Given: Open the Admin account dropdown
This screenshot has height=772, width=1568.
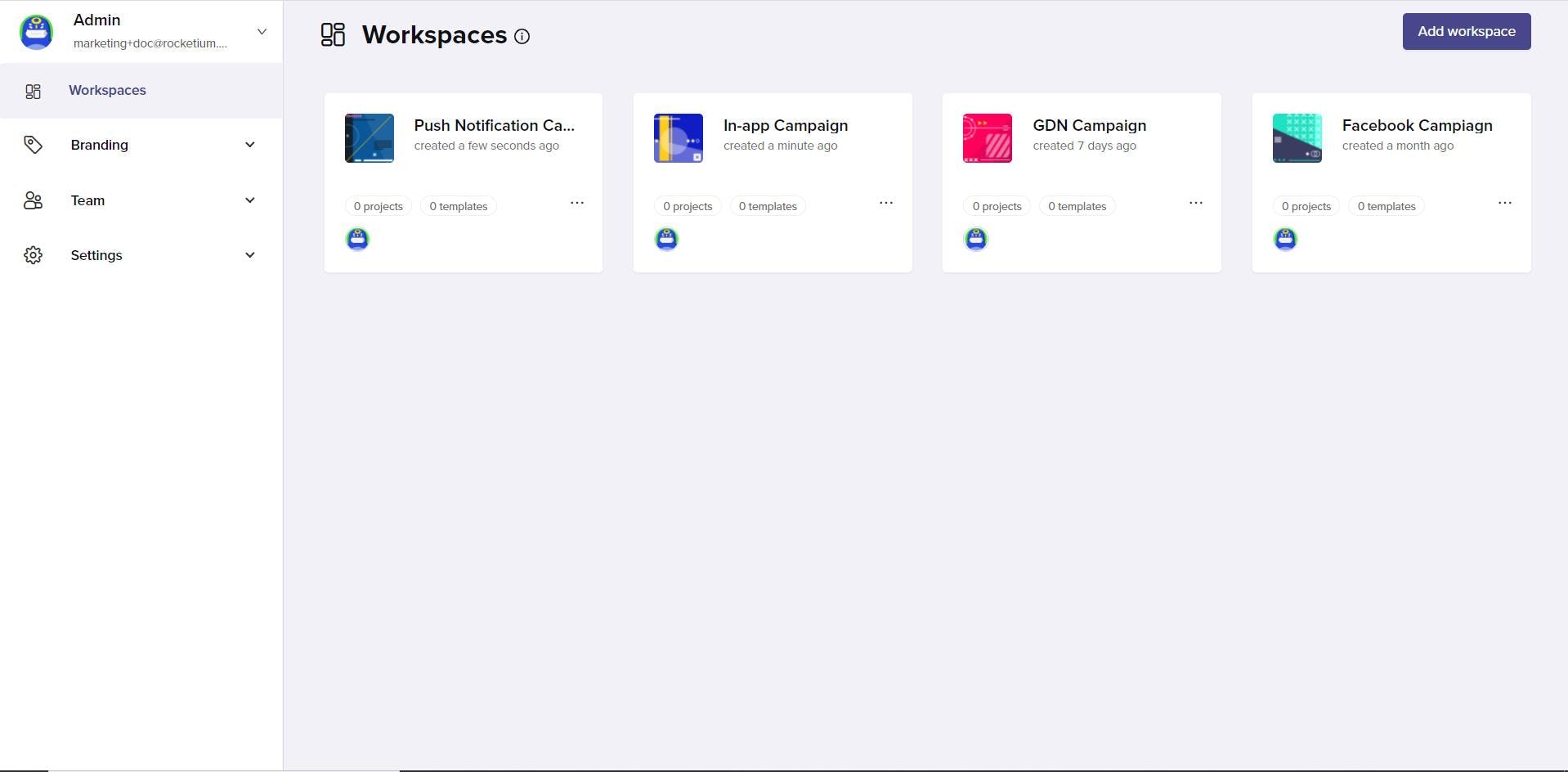Looking at the screenshot, I should 262,32.
